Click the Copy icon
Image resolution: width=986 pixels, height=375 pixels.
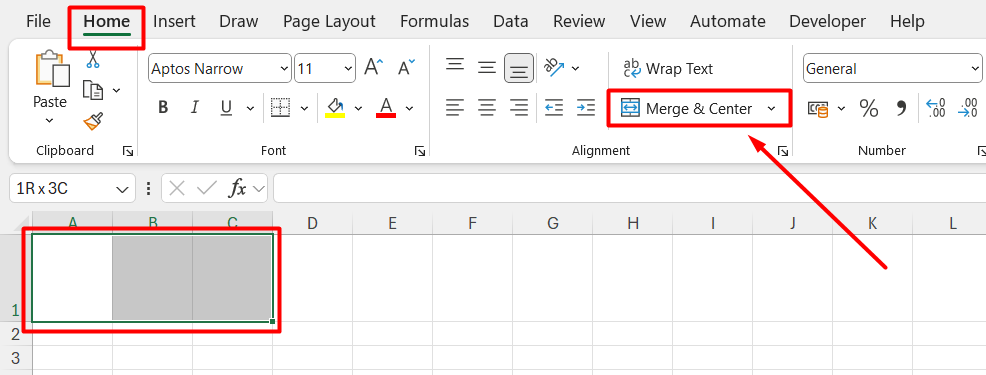(93, 91)
